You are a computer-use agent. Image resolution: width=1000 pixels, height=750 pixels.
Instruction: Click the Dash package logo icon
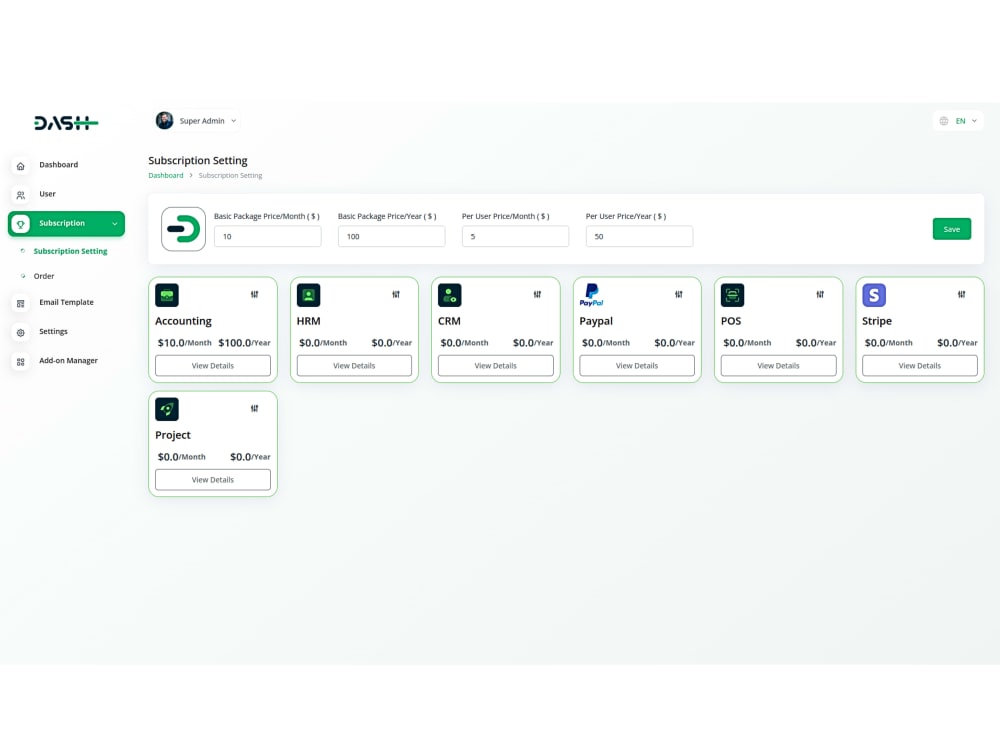tap(184, 229)
